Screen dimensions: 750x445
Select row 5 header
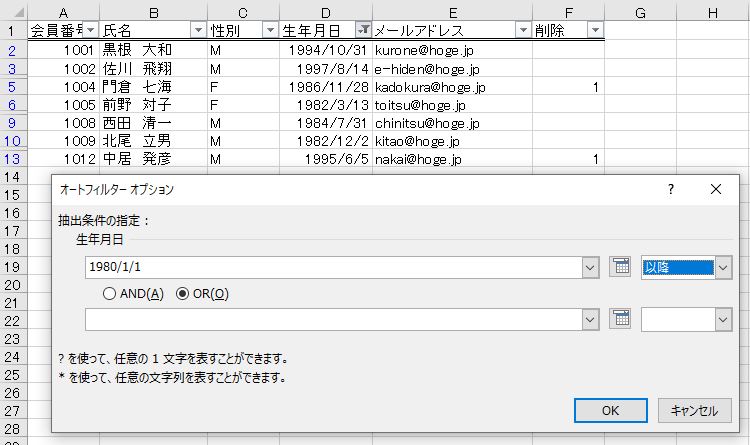click(12, 87)
